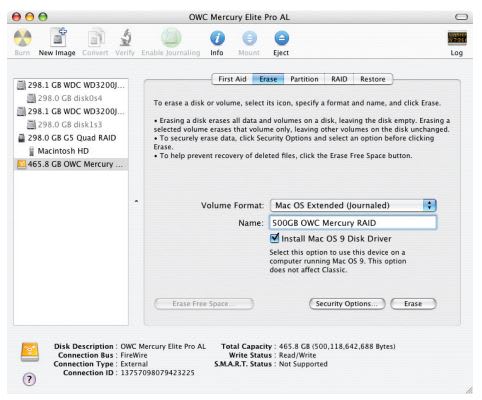Switch to the RAID tab

click(339, 79)
